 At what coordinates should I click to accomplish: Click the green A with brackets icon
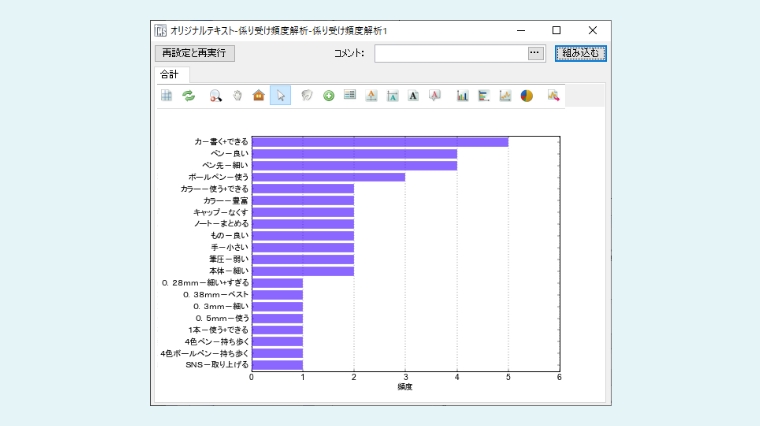393,96
